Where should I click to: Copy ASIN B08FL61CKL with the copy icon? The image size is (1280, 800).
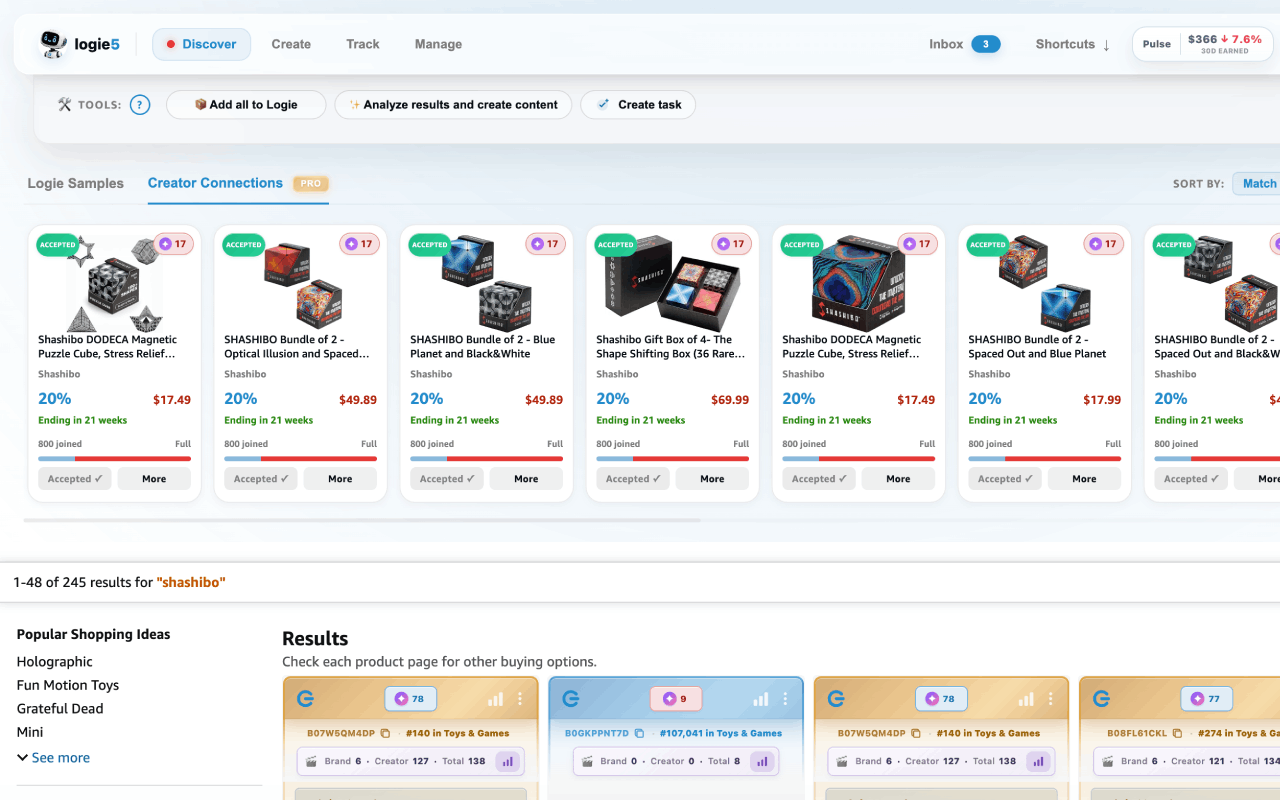[x=1177, y=733]
